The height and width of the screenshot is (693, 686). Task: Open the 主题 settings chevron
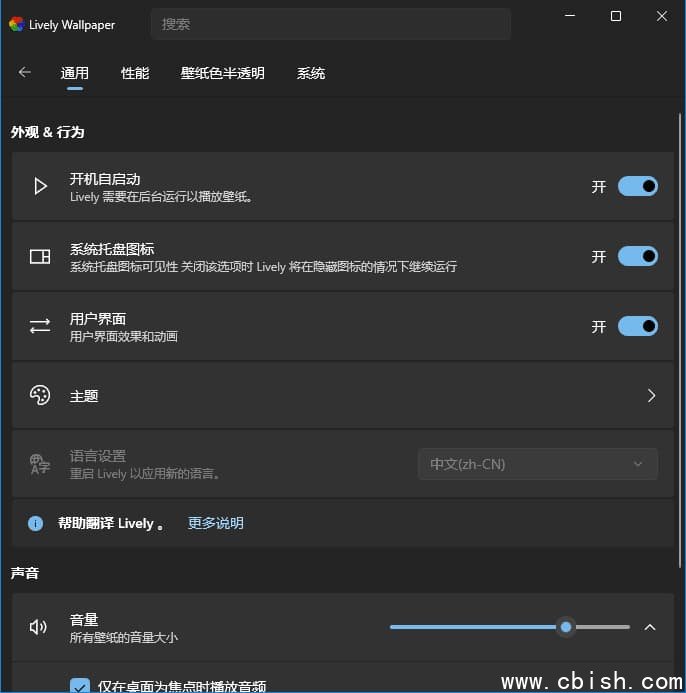click(651, 396)
